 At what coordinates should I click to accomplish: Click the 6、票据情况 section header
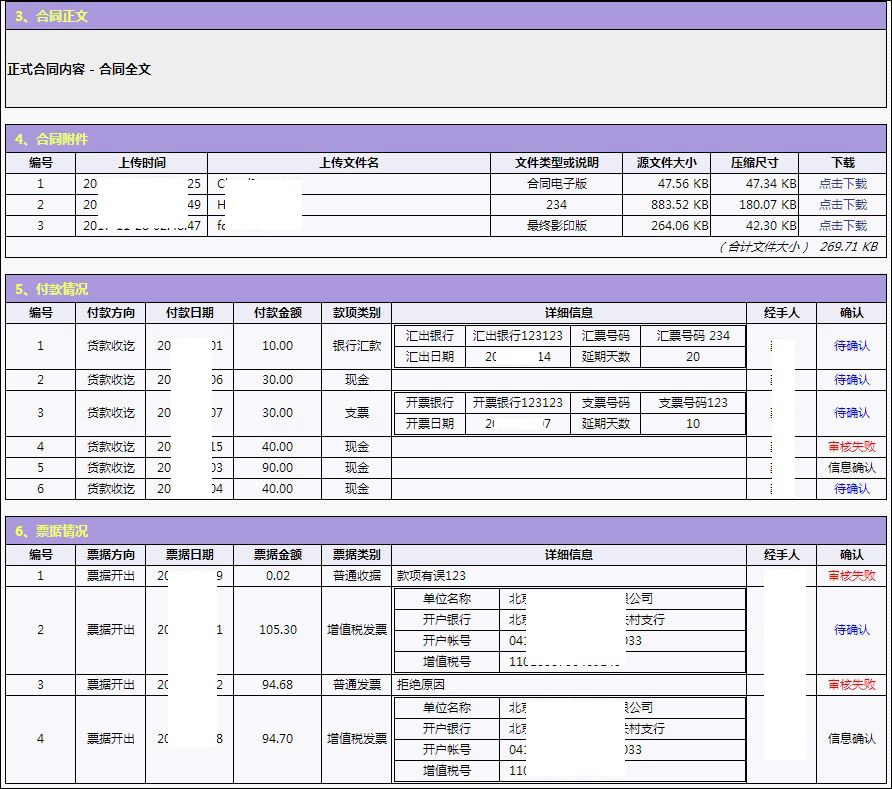click(x=52, y=531)
